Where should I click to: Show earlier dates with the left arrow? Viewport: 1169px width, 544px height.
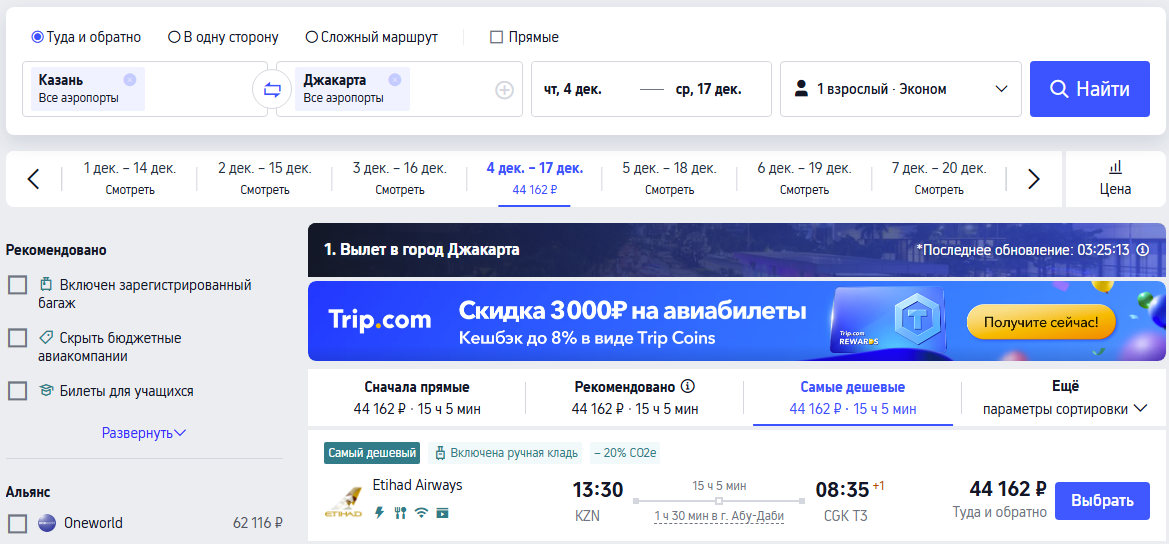(x=33, y=179)
